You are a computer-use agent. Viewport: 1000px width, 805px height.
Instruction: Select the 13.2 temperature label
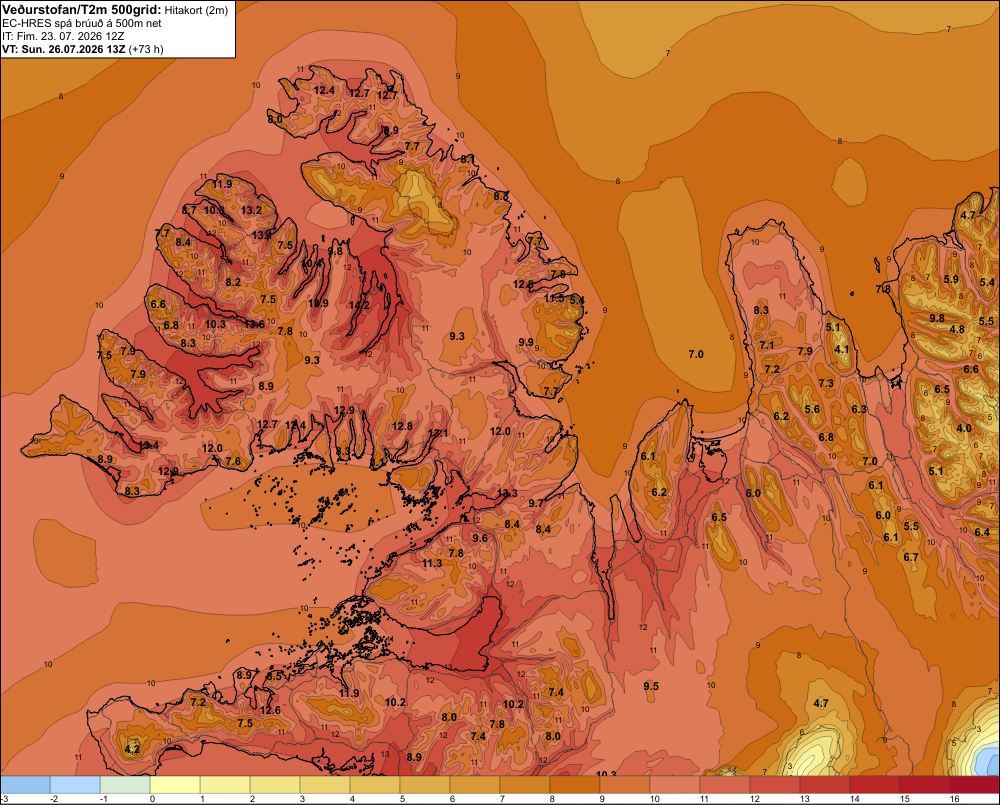[x=251, y=210]
